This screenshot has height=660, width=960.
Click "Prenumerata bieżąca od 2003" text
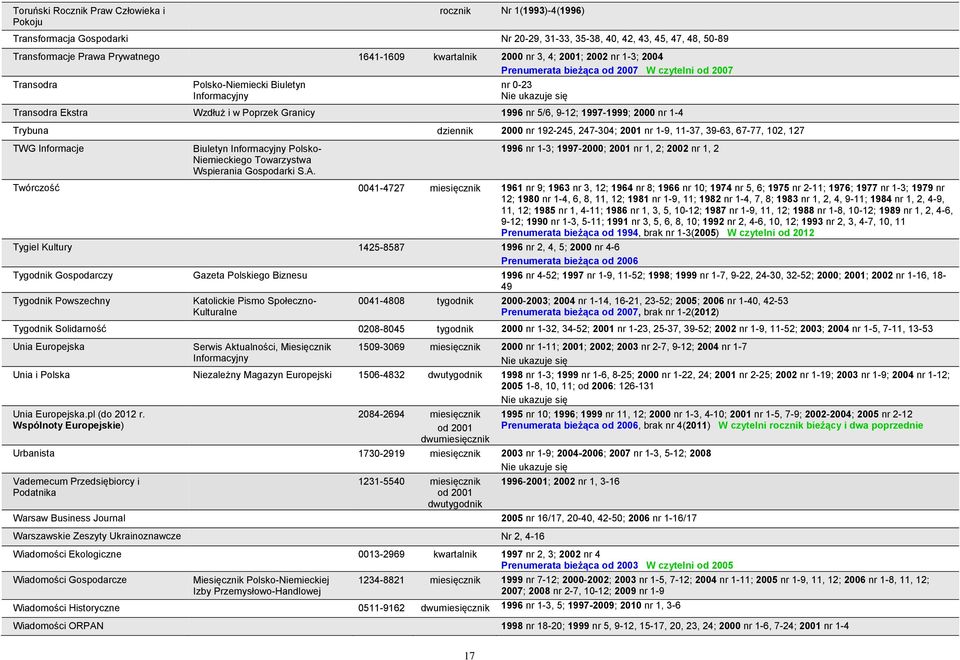[x=569, y=566]
